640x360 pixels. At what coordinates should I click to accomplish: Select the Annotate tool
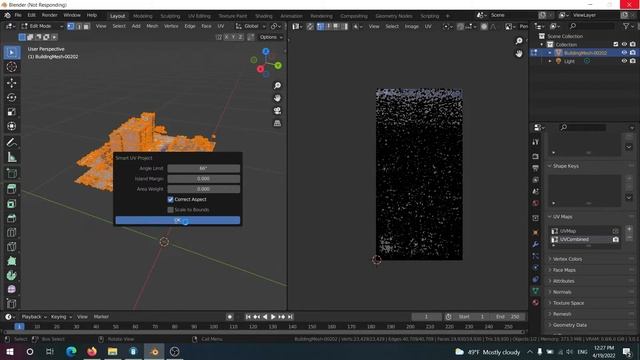tap(11, 142)
